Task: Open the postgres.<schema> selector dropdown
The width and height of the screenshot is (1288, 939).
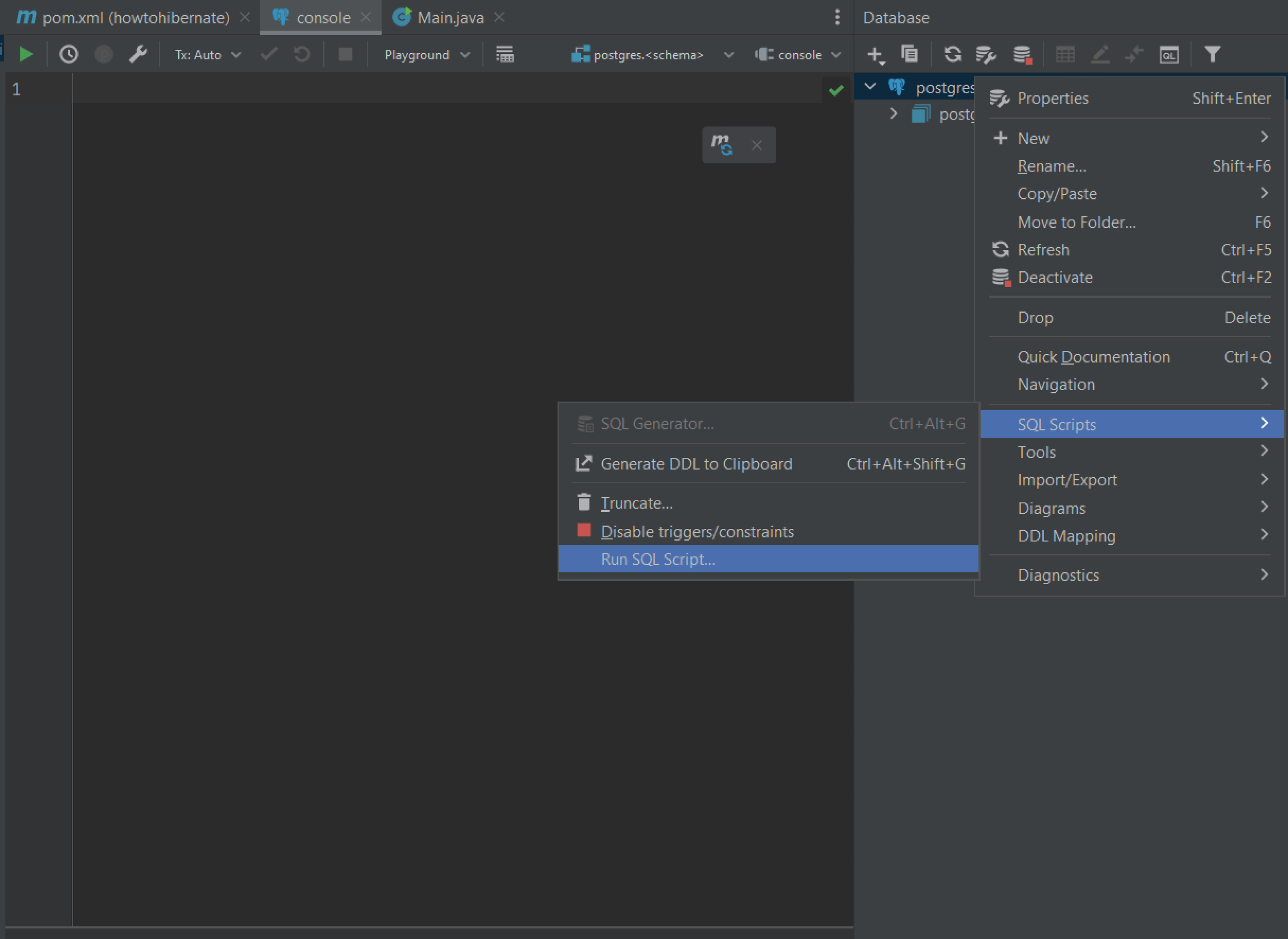Action: click(x=652, y=55)
